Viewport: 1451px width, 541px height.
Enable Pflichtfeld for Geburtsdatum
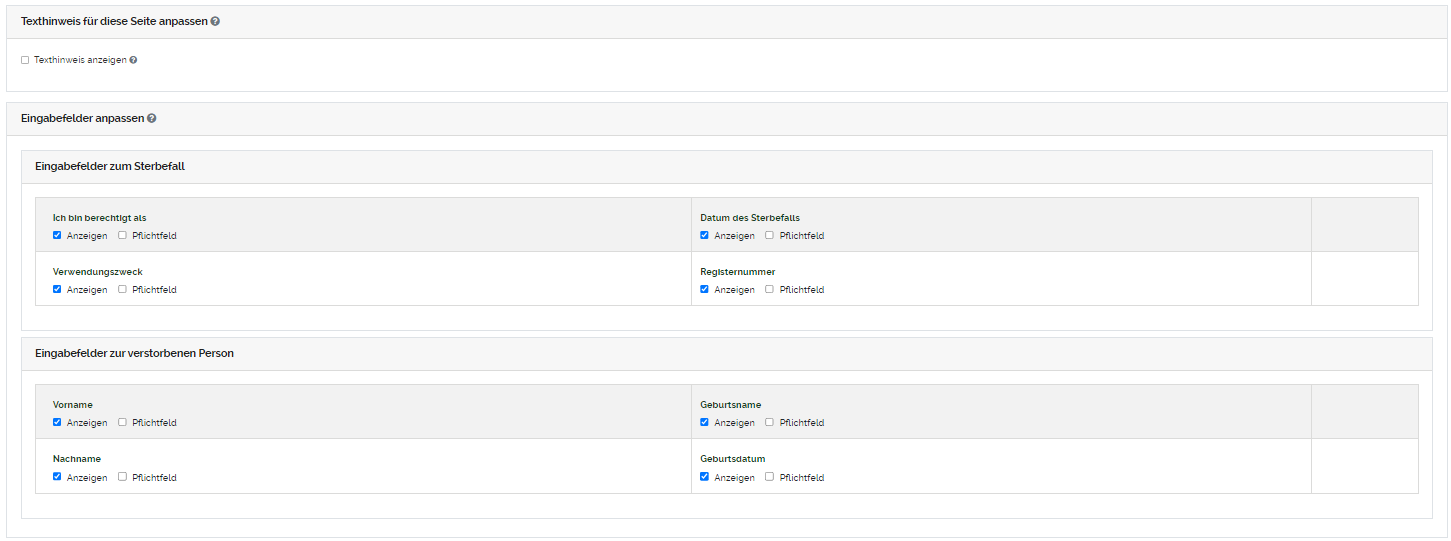pyautogui.click(x=769, y=476)
